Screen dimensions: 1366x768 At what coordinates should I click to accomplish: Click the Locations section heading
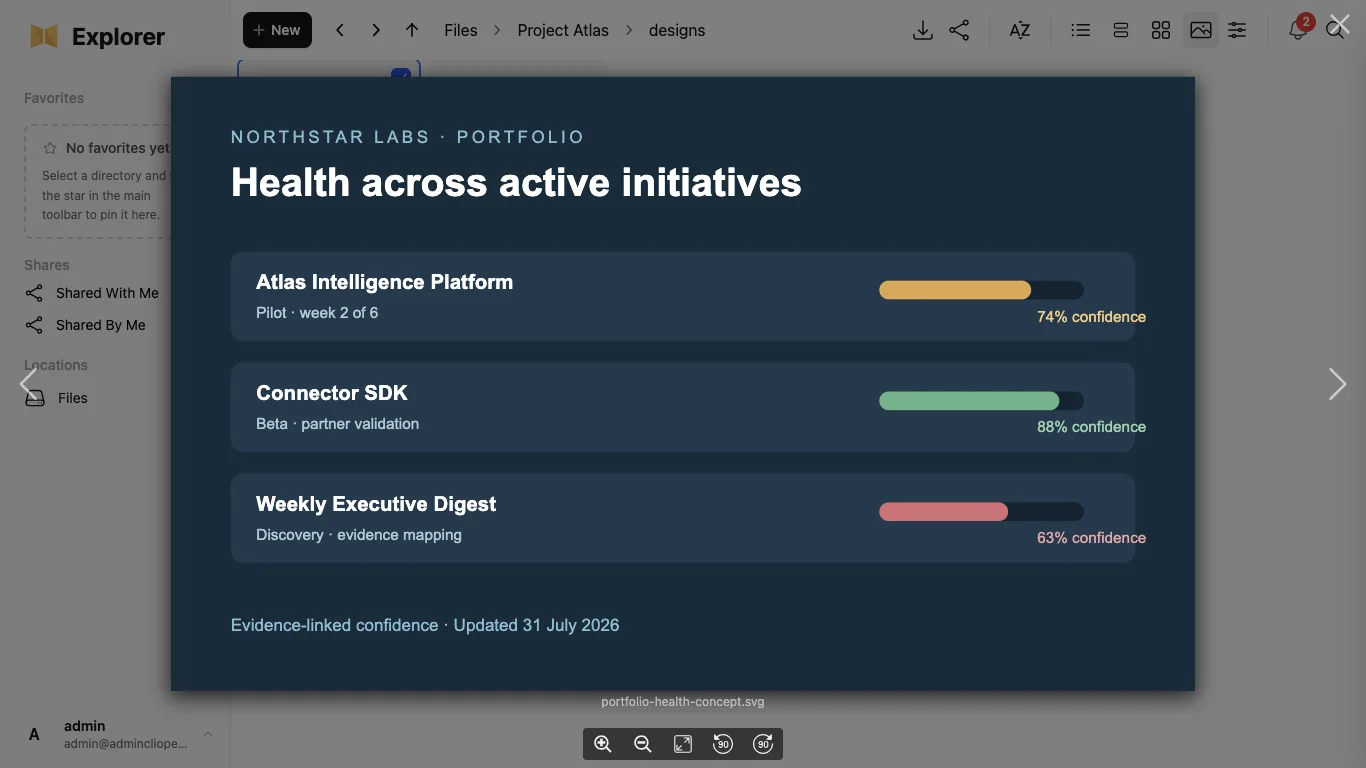(x=56, y=365)
